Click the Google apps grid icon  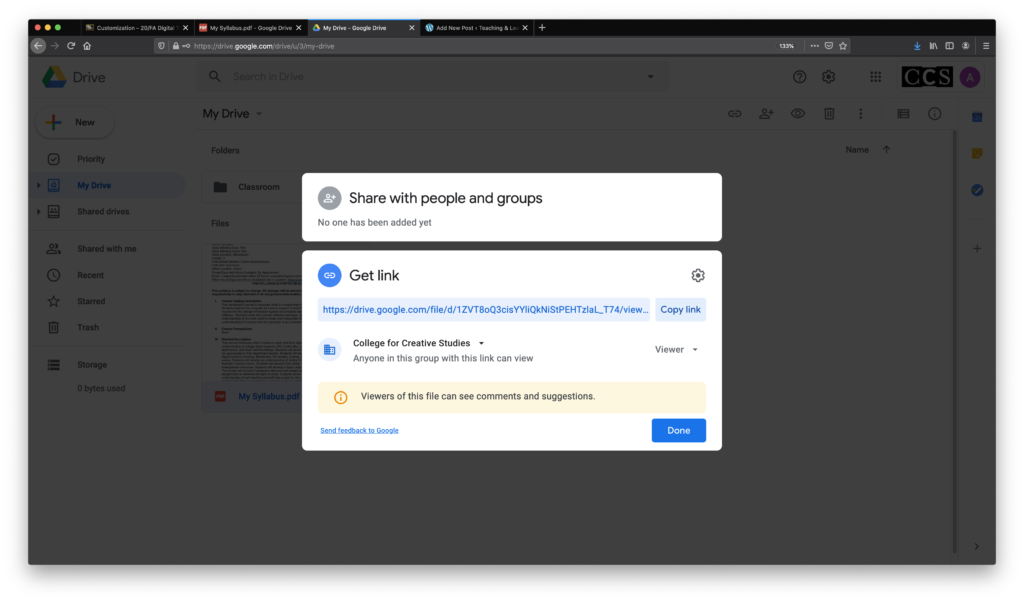876,77
